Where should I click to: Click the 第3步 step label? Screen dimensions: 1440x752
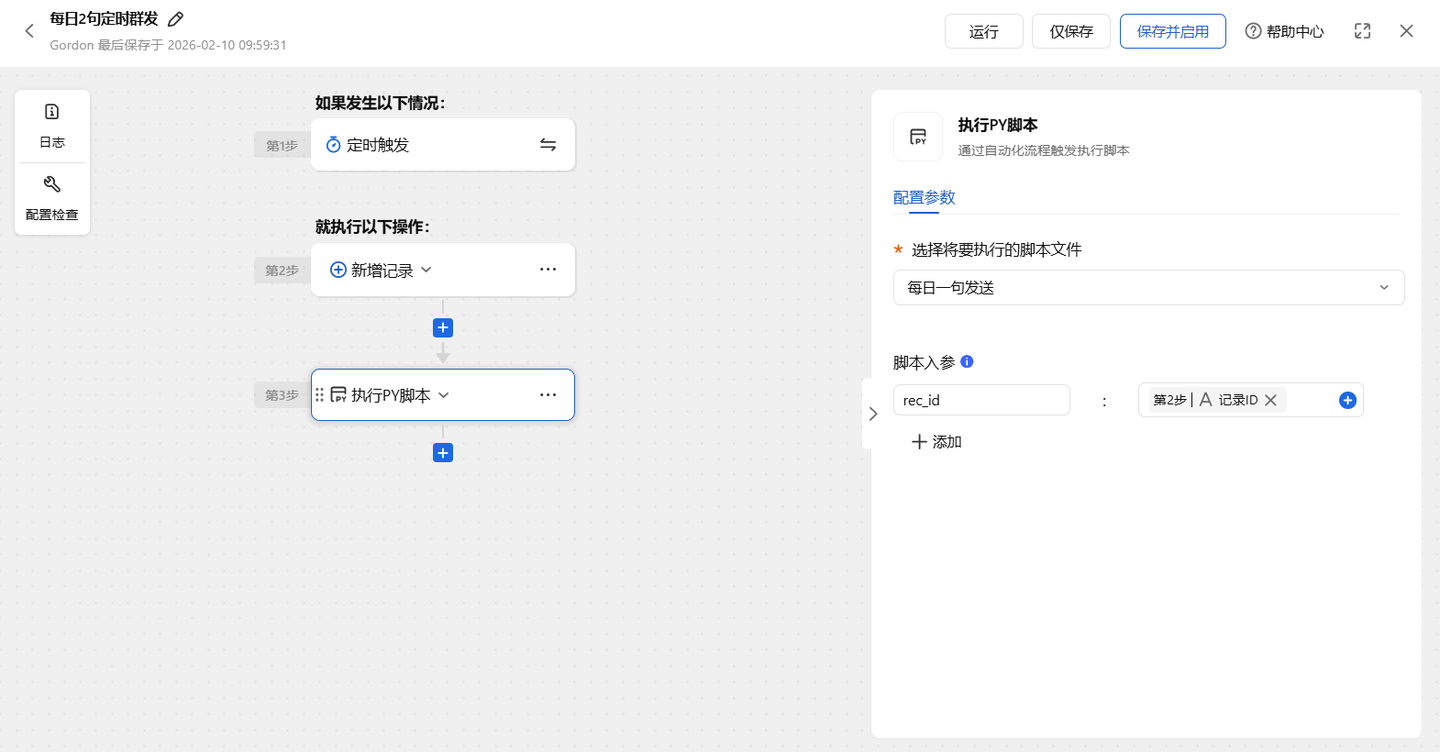(x=281, y=395)
